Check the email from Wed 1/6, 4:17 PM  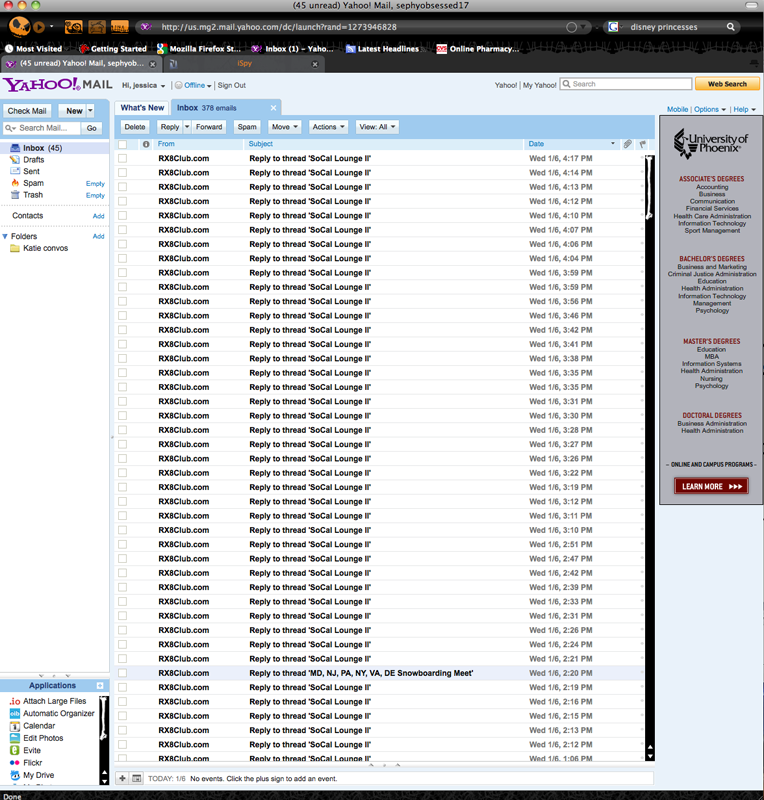122,159
